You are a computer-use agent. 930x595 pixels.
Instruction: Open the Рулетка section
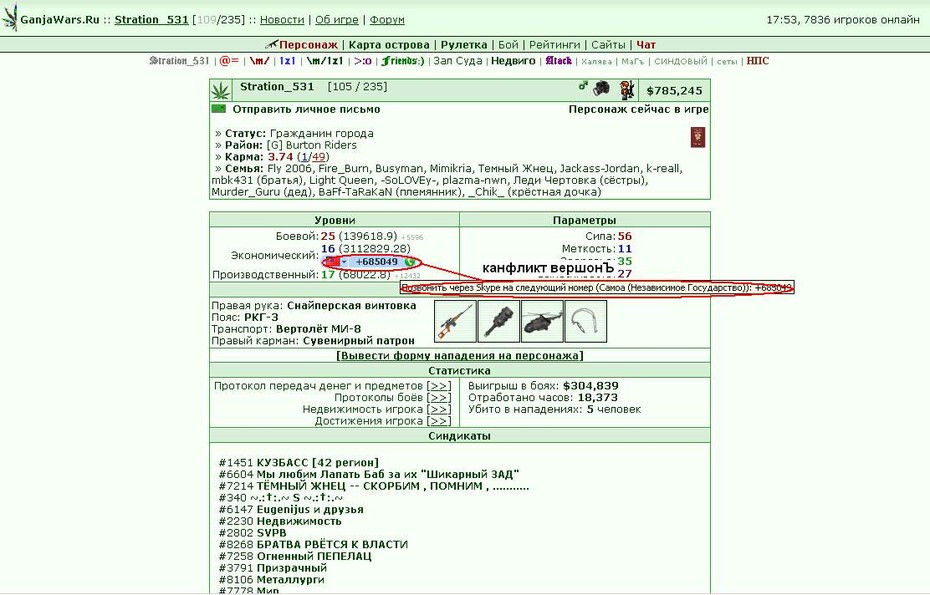click(464, 44)
